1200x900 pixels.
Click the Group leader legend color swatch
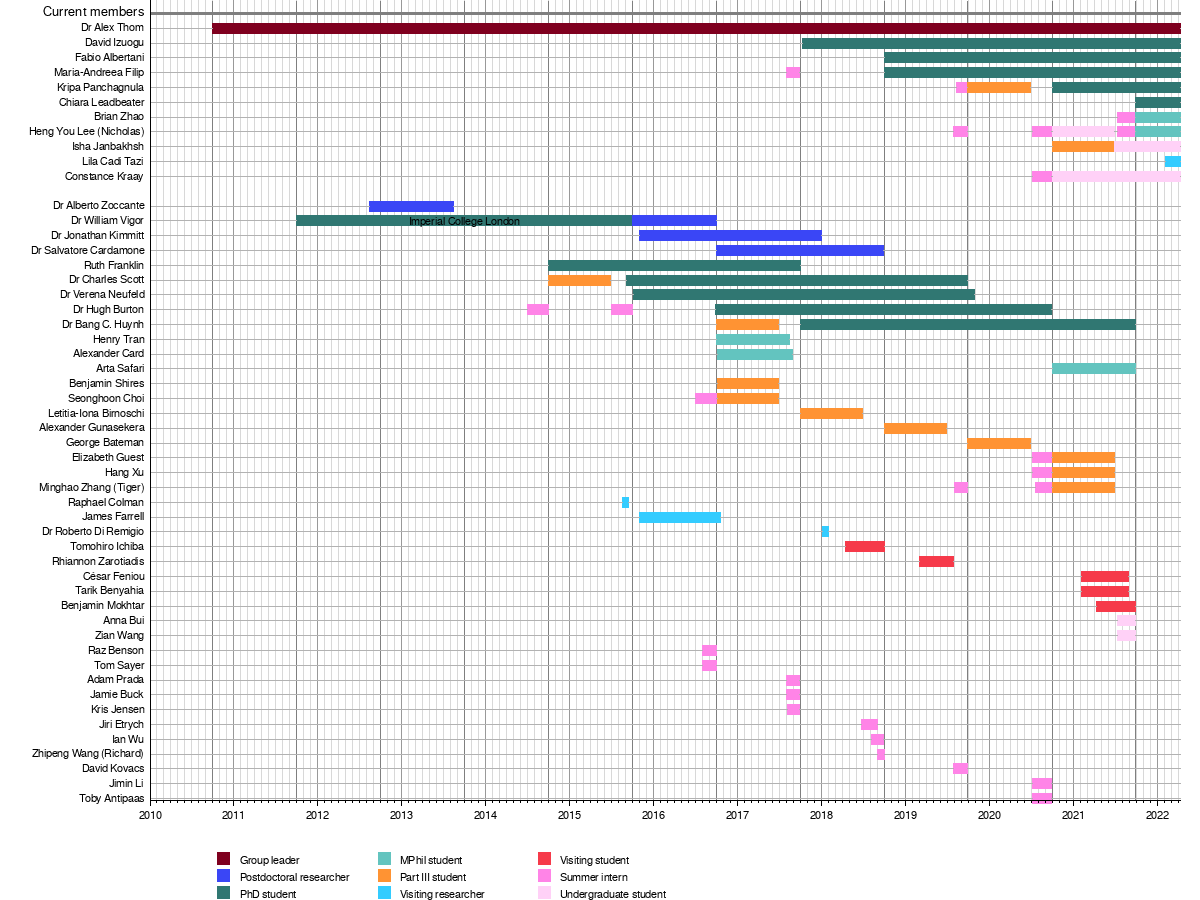[224, 859]
